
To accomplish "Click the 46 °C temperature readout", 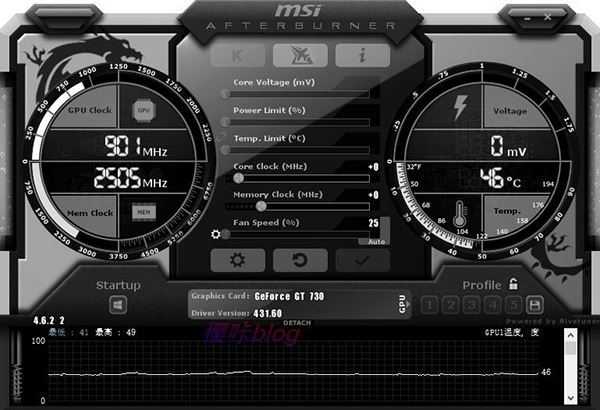I will 501,178.
